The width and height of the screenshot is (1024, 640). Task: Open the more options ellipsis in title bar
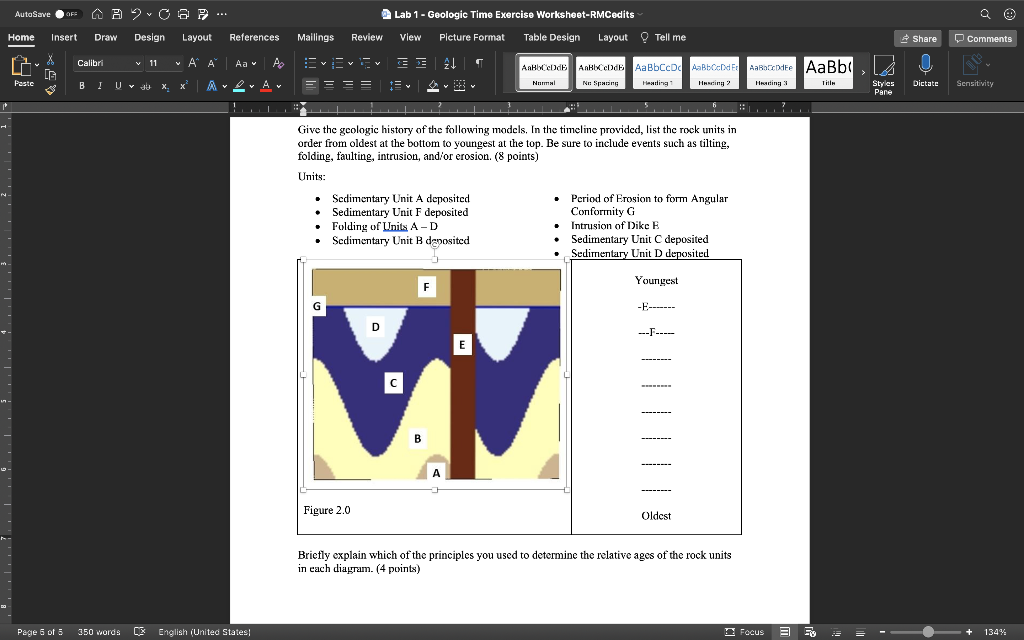coord(222,14)
